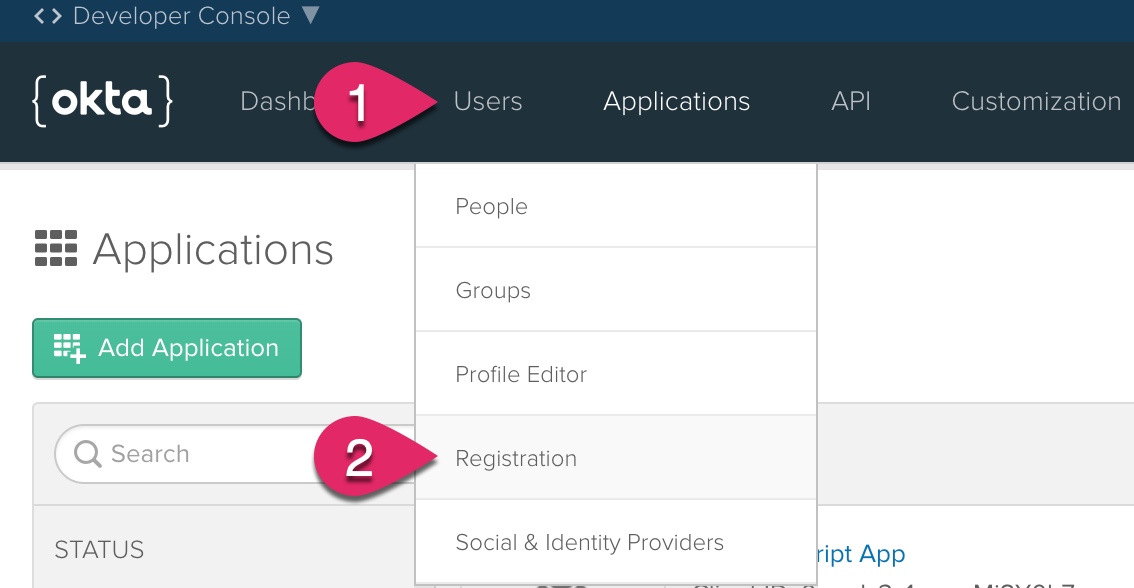Click the Applications grid icon beside heading
The height and width of the screenshot is (588, 1134).
point(56,249)
